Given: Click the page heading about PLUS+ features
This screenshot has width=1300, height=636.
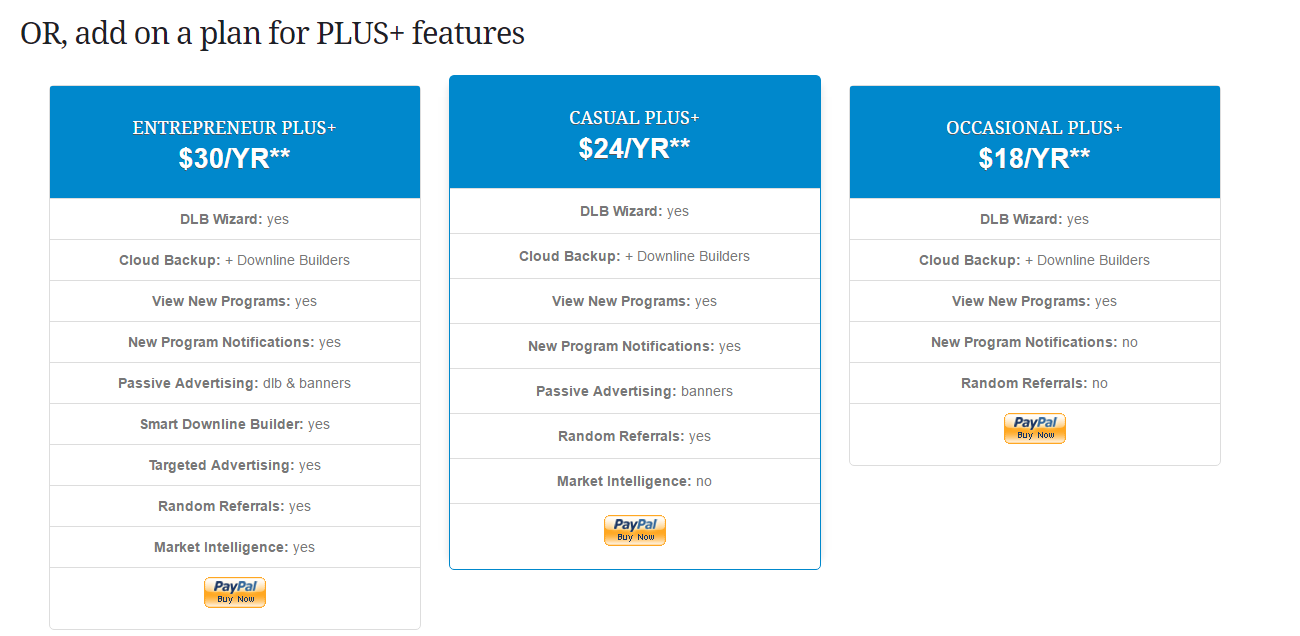Looking at the screenshot, I should [272, 33].
